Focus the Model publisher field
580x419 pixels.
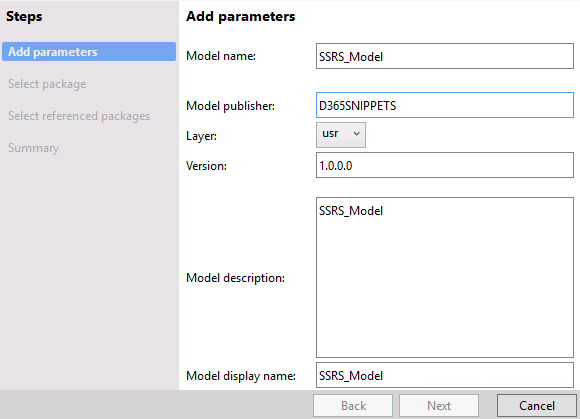click(445, 105)
